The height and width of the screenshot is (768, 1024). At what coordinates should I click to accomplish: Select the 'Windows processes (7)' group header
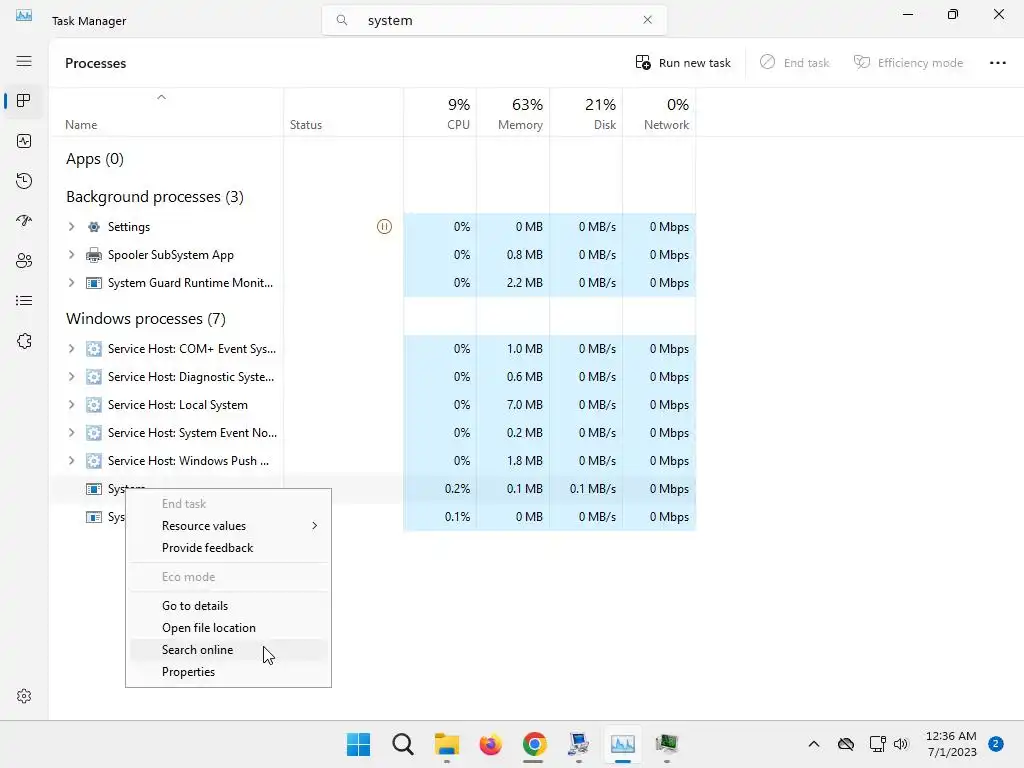pos(146,319)
